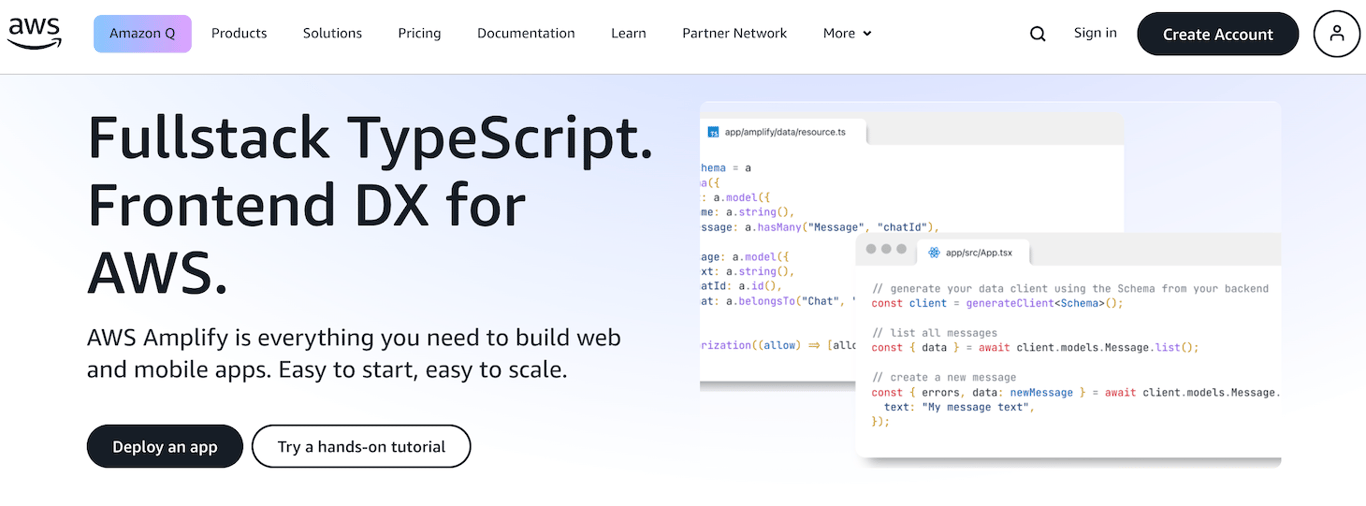Image resolution: width=1366 pixels, height=506 pixels.
Task: Click the Create Account button
Action: pos(1217,34)
